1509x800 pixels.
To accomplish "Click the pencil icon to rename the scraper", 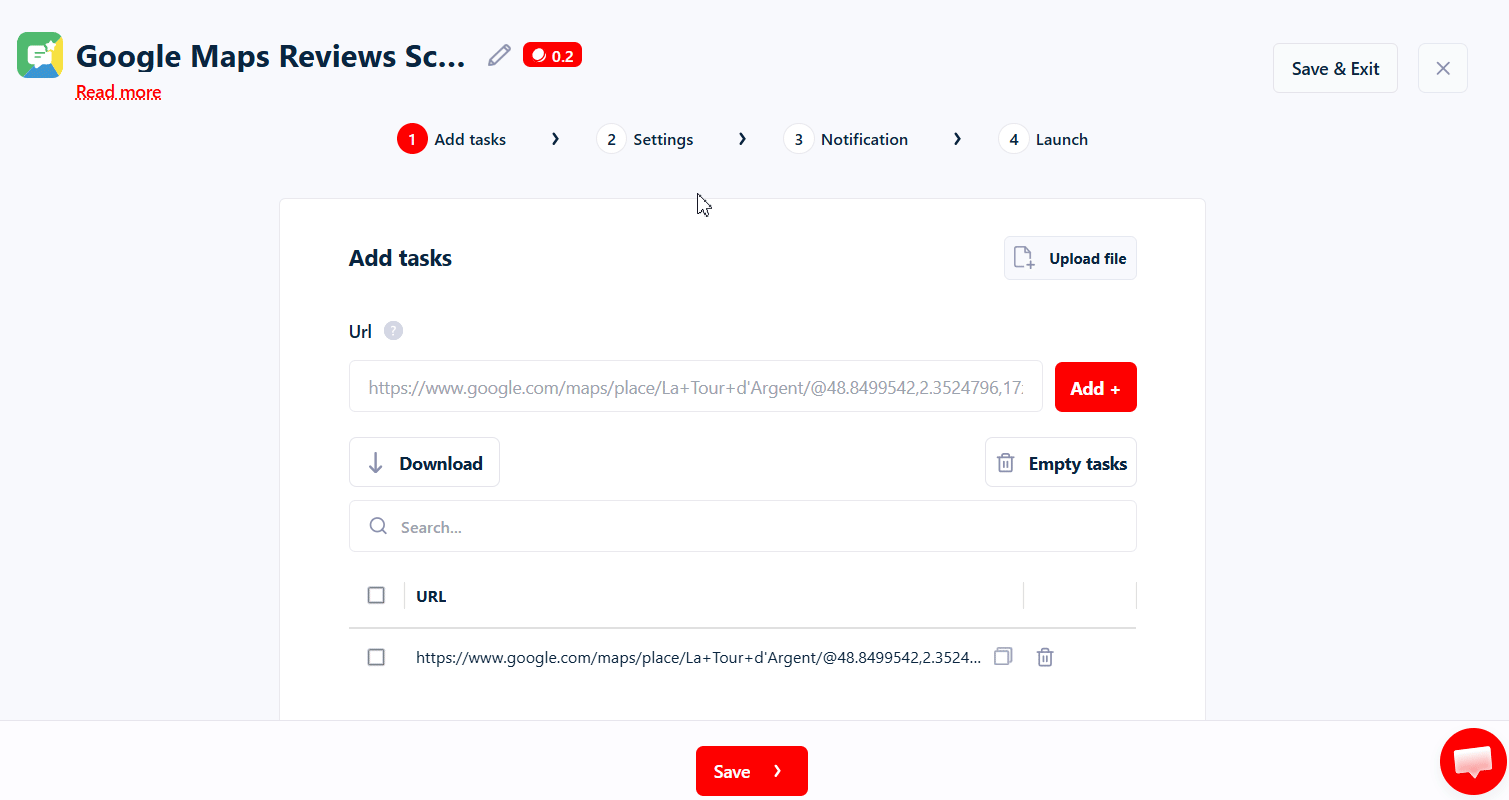I will click(x=498, y=55).
